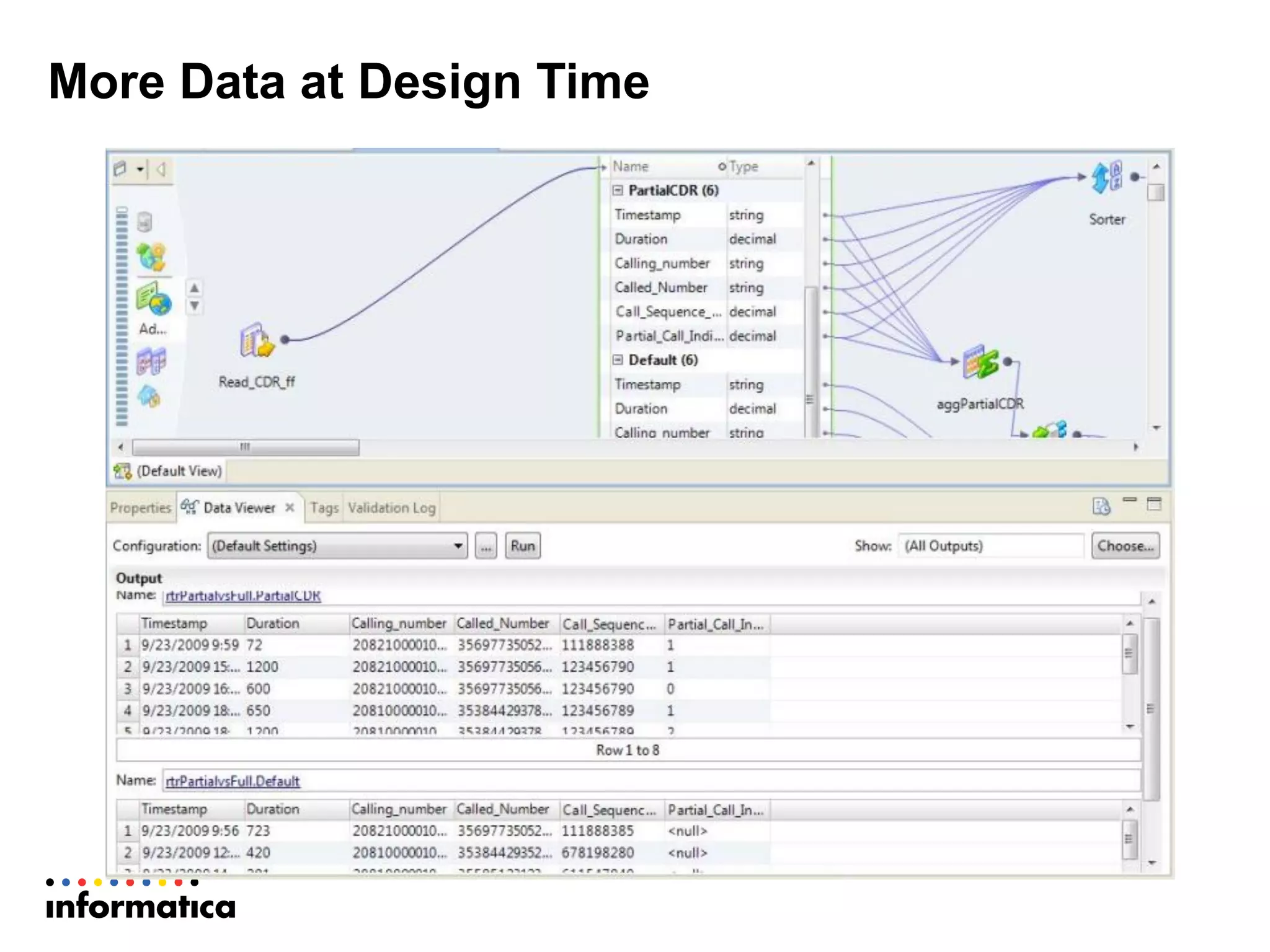Click the database palette icon
This screenshot has height=952, width=1270.
coord(144,222)
